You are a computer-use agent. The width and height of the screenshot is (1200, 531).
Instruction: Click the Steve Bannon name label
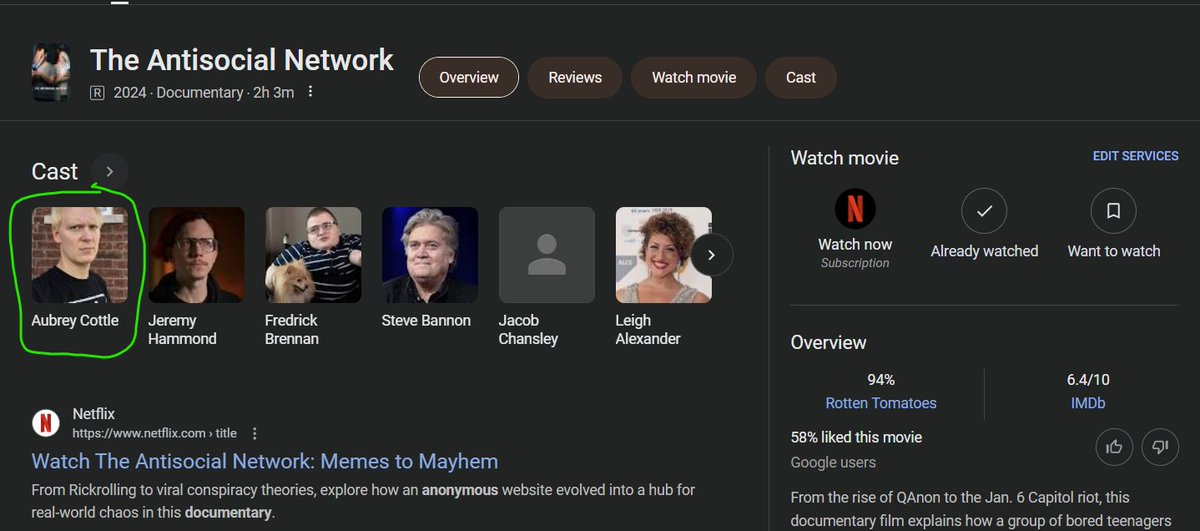click(x=426, y=321)
